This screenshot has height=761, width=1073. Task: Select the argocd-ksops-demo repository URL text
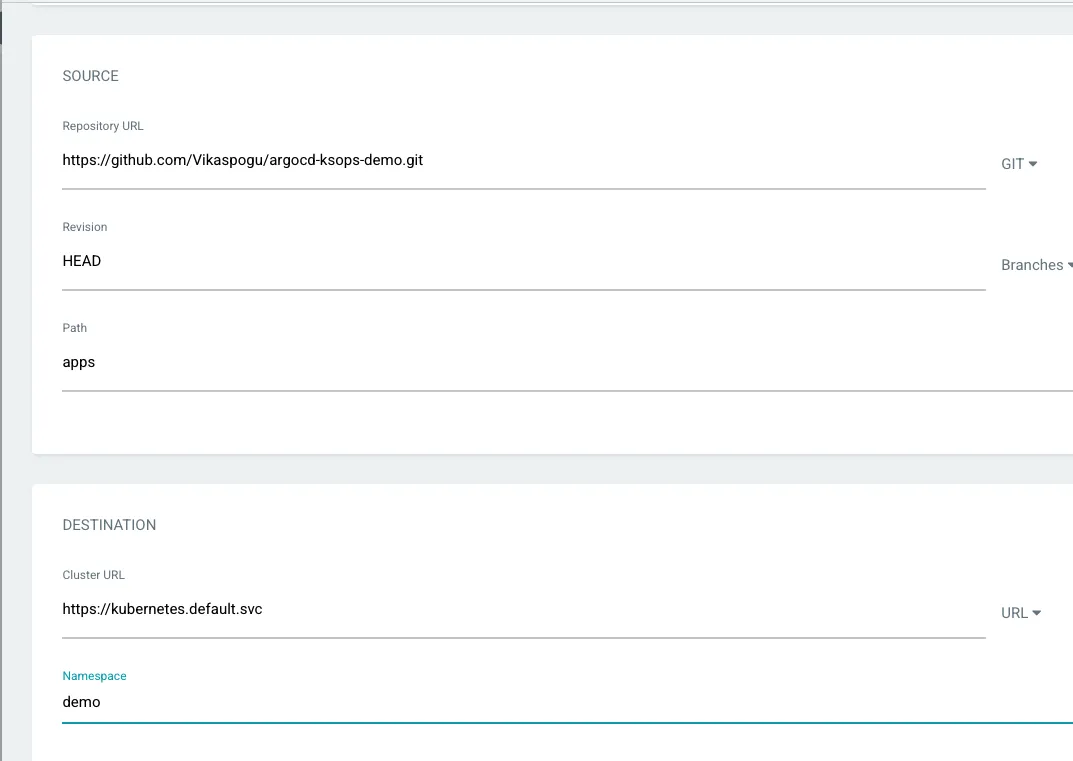(242, 160)
